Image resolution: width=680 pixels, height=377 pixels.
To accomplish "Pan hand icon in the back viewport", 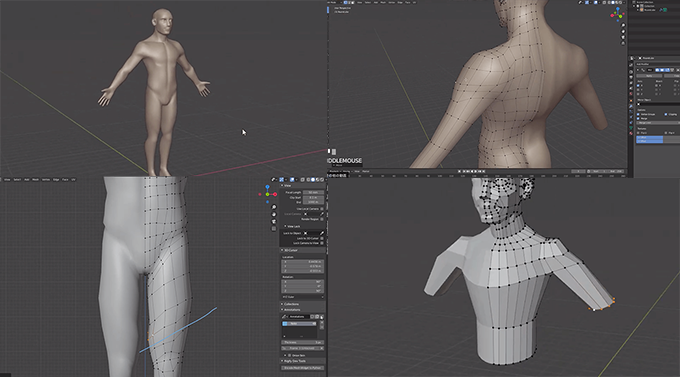I will (623, 31).
